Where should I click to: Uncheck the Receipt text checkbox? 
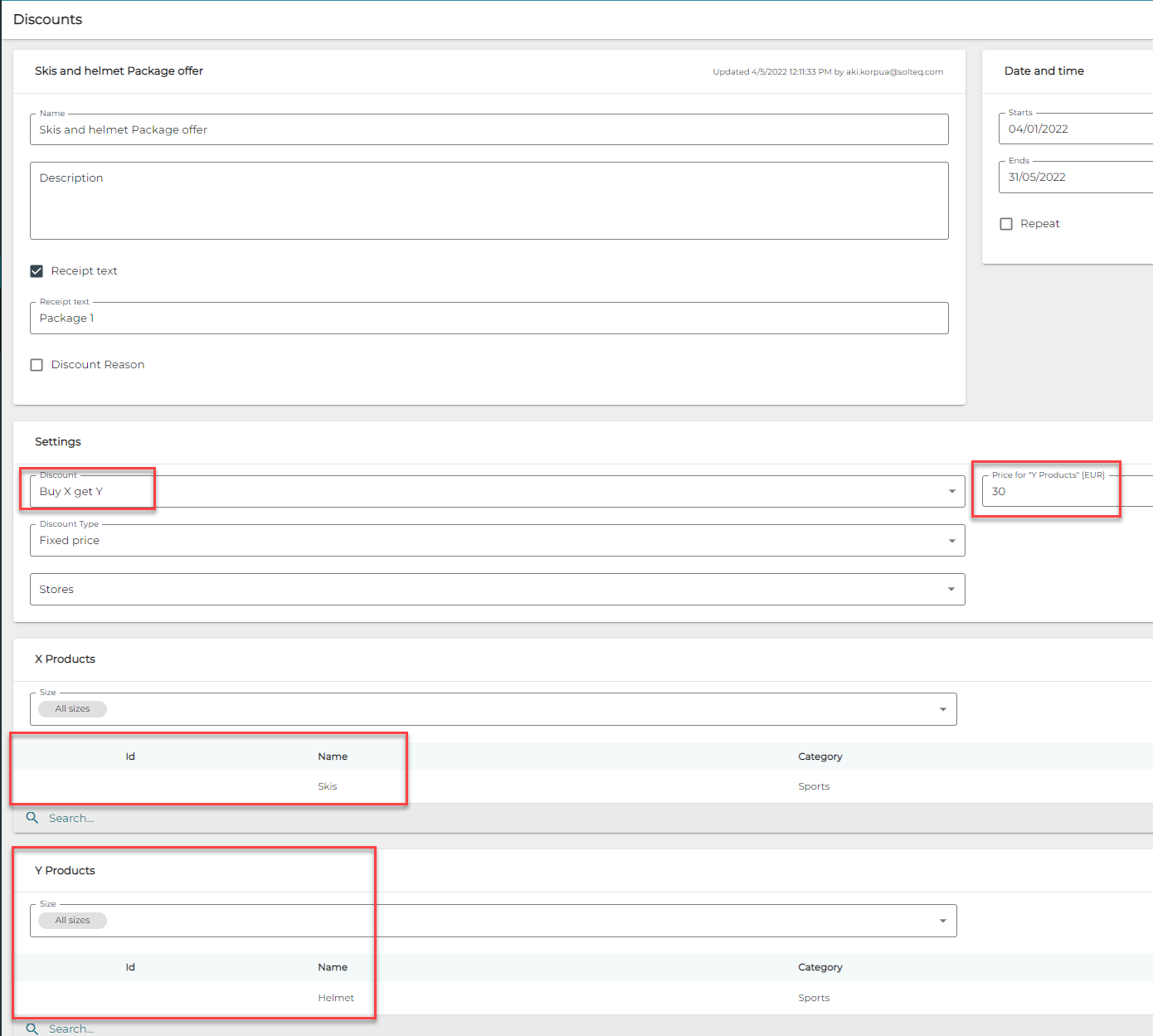36,271
